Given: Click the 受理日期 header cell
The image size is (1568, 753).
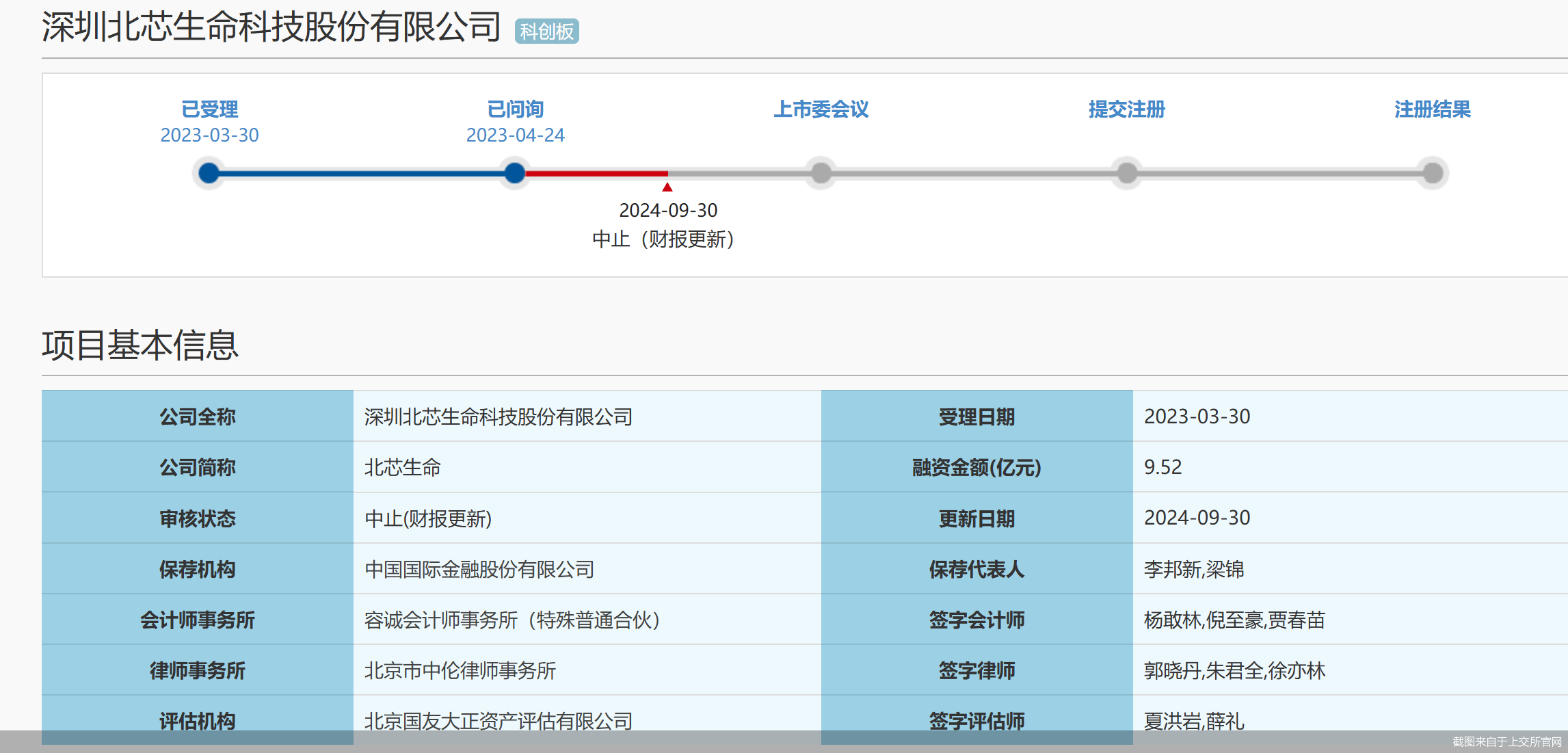Looking at the screenshot, I should (x=976, y=416).
